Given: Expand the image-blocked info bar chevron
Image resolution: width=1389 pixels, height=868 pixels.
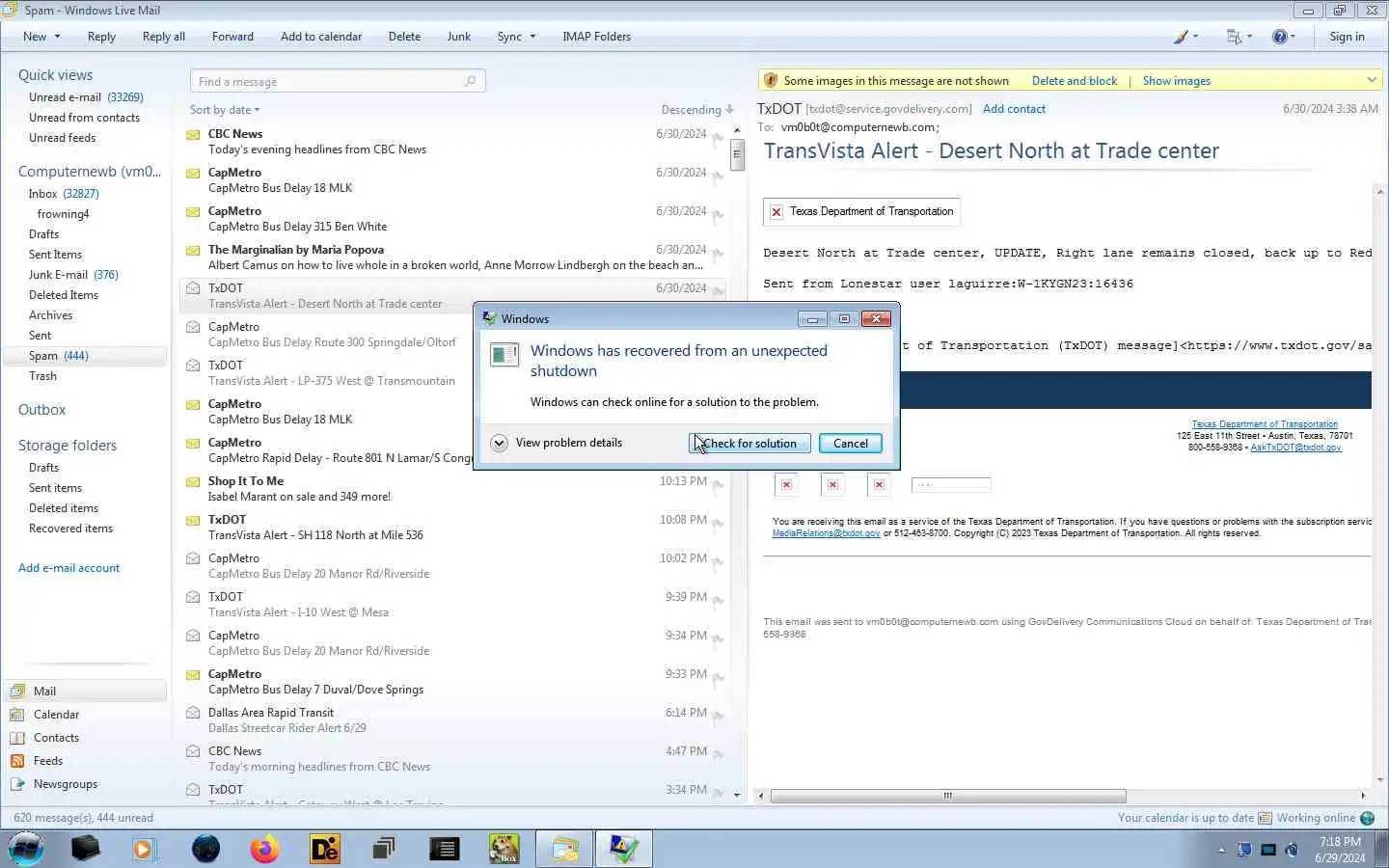Looking at the screenshot, I should click(x=1372, y=80).
